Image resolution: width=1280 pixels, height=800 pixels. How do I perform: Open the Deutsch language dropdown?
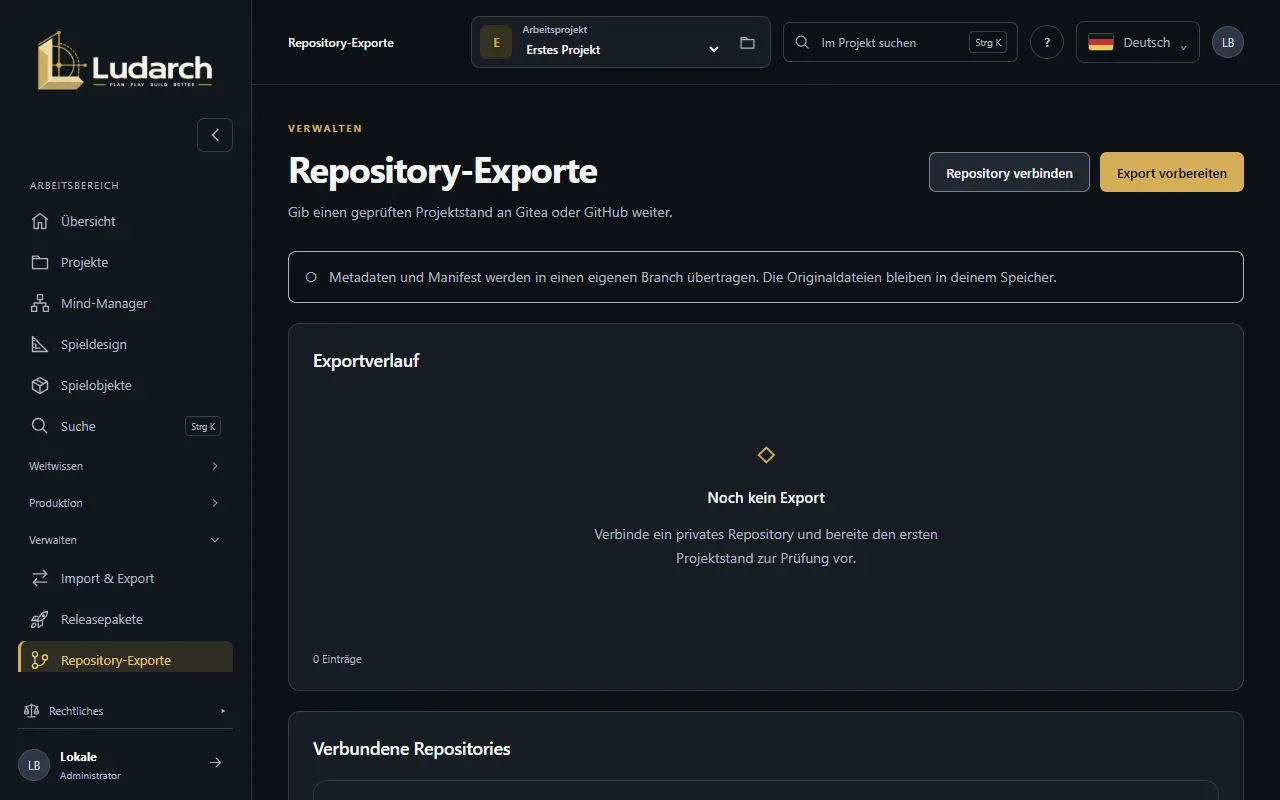(x=1138, y=42)
